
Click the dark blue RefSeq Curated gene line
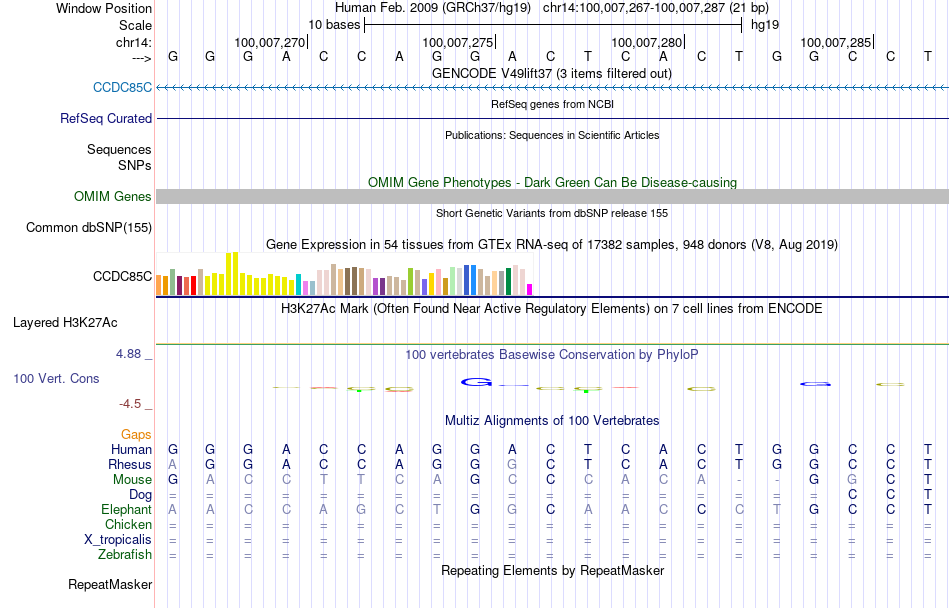tap(552, 119)
